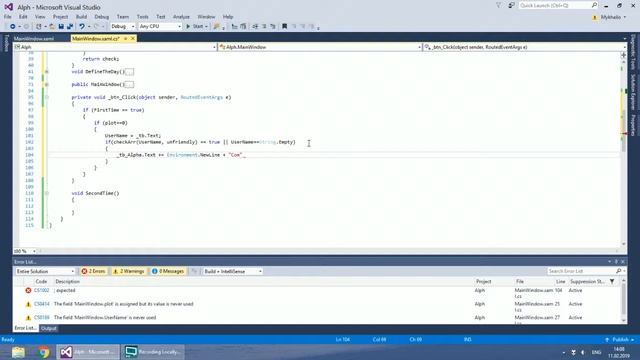Click the Find in Files toolbar icon
This screenshot has height=360, width=640.
click(217, 27)
